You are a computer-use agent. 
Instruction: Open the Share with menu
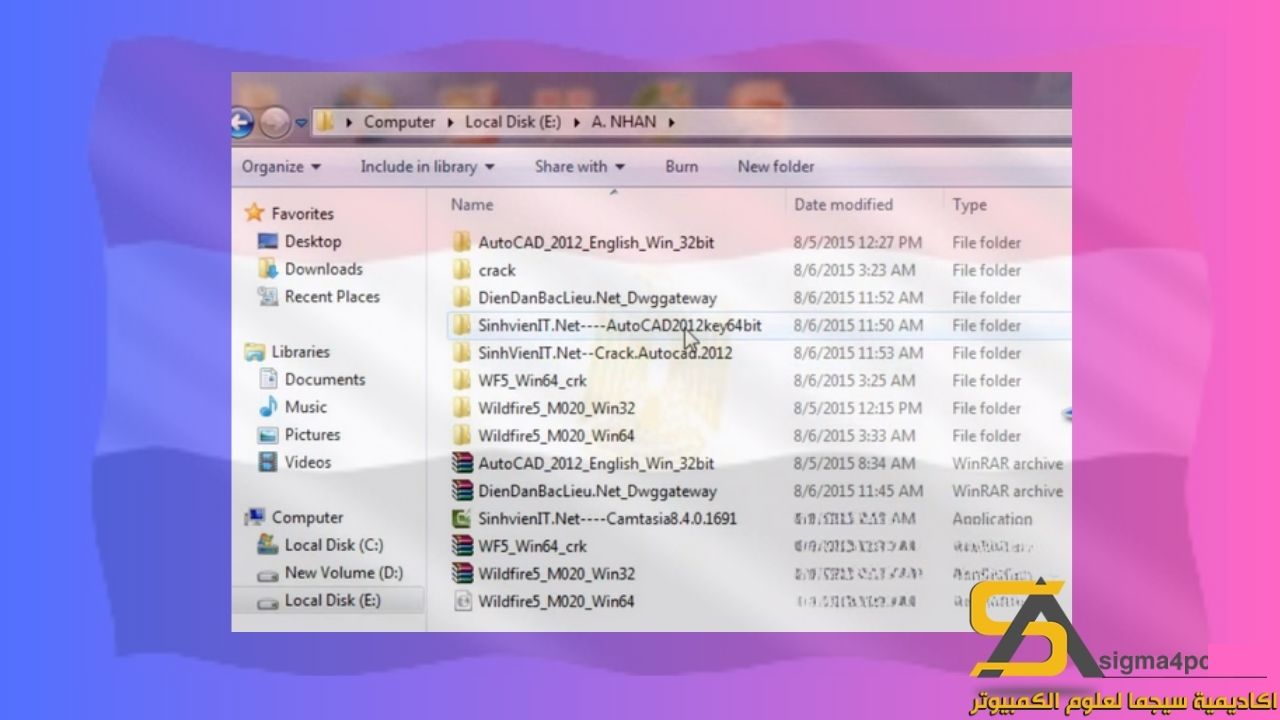coord(579,167)
